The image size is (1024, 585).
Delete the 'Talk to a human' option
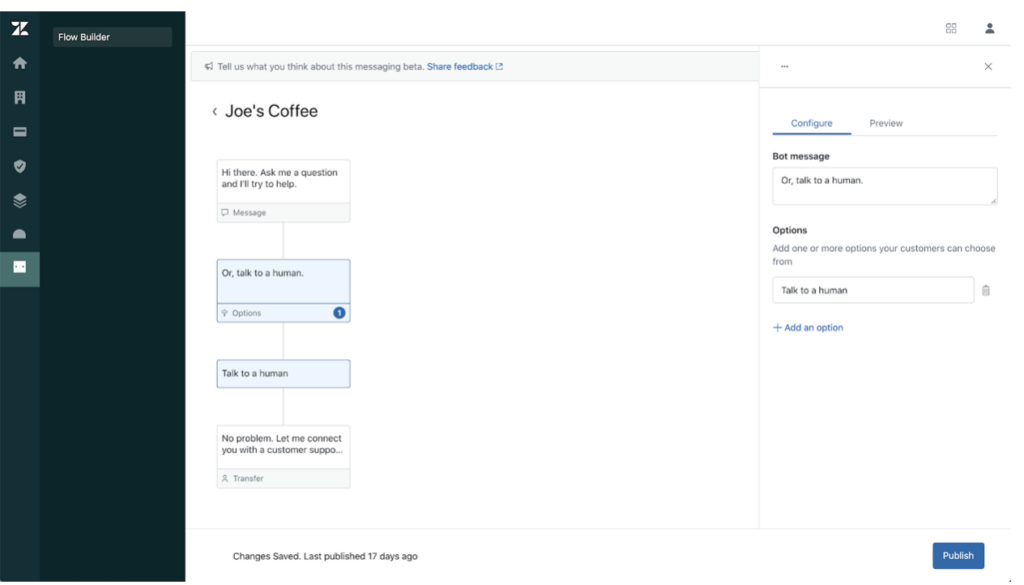point(986,291)
